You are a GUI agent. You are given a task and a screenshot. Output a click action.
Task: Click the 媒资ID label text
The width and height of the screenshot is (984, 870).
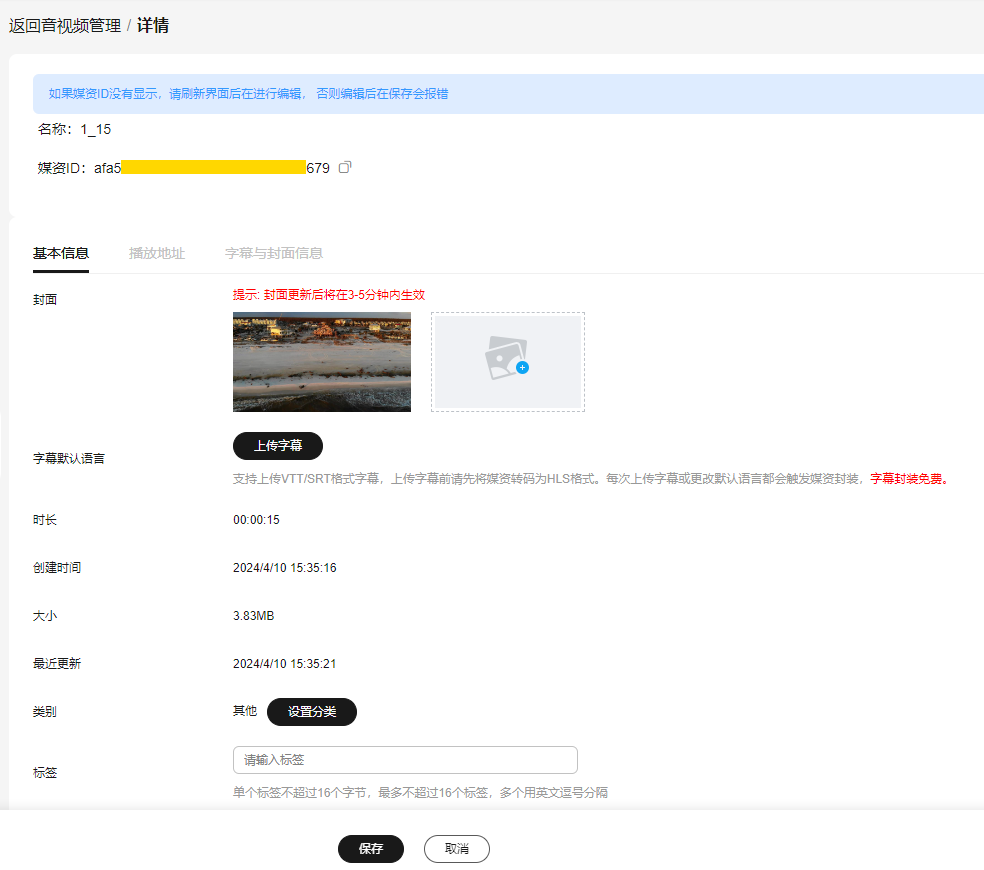pyautogui.click(x=62, y=168)
